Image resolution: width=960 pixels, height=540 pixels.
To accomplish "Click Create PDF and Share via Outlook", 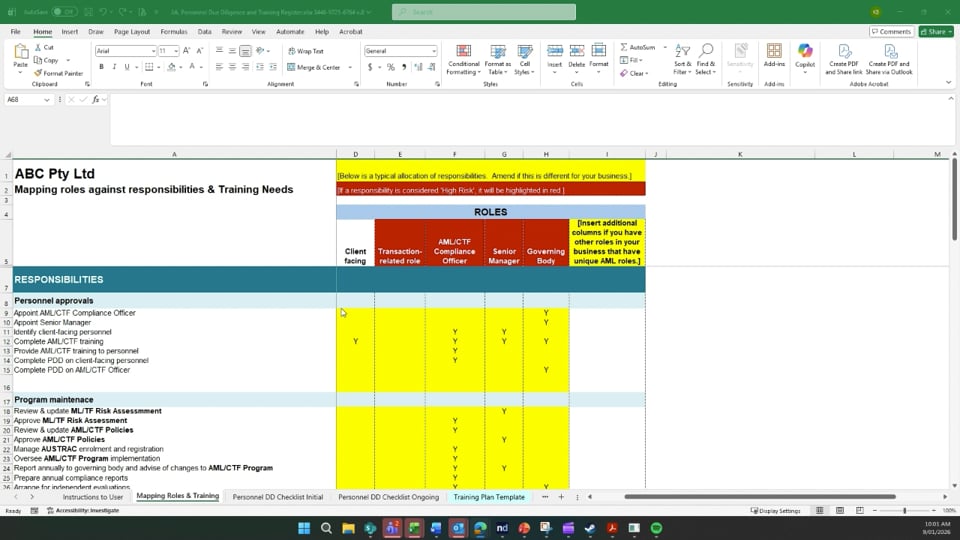I will (889, 60).
